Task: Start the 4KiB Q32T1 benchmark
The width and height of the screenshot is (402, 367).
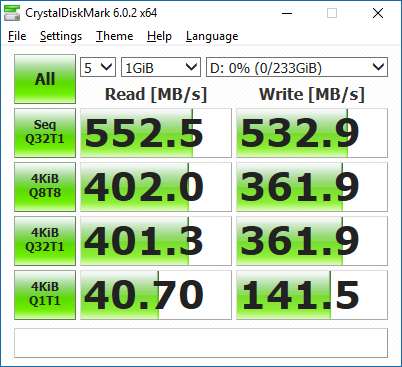Action: pos(45,241)
